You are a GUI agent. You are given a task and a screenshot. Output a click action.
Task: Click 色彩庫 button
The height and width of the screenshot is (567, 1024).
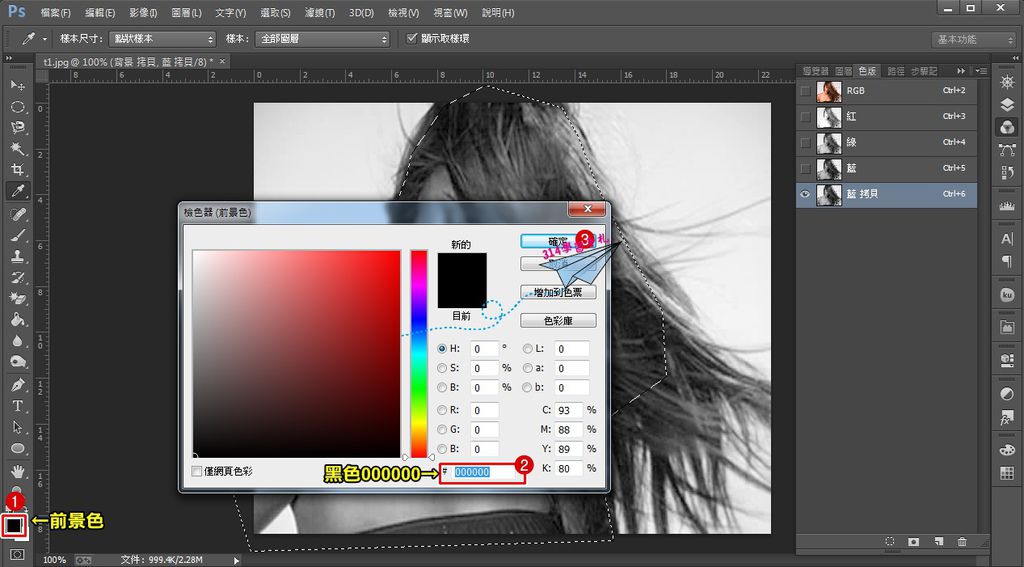[x=558, y=321]
